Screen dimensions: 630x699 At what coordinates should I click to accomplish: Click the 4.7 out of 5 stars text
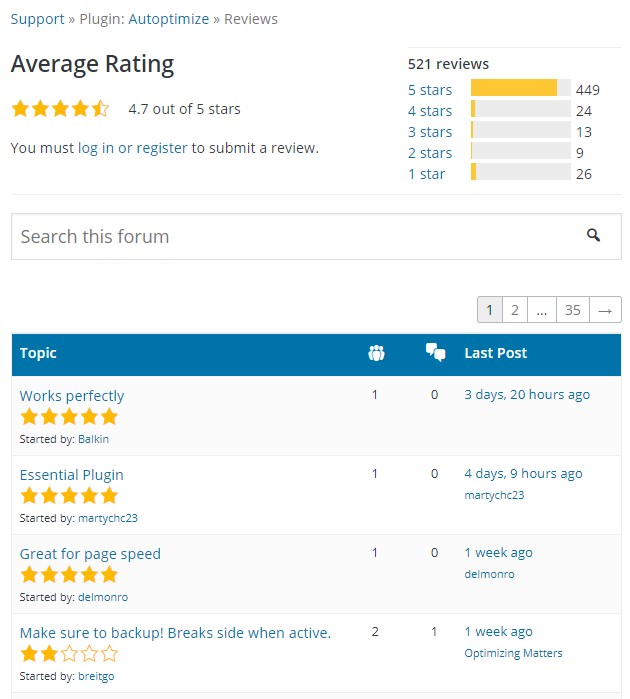point(184,109)
